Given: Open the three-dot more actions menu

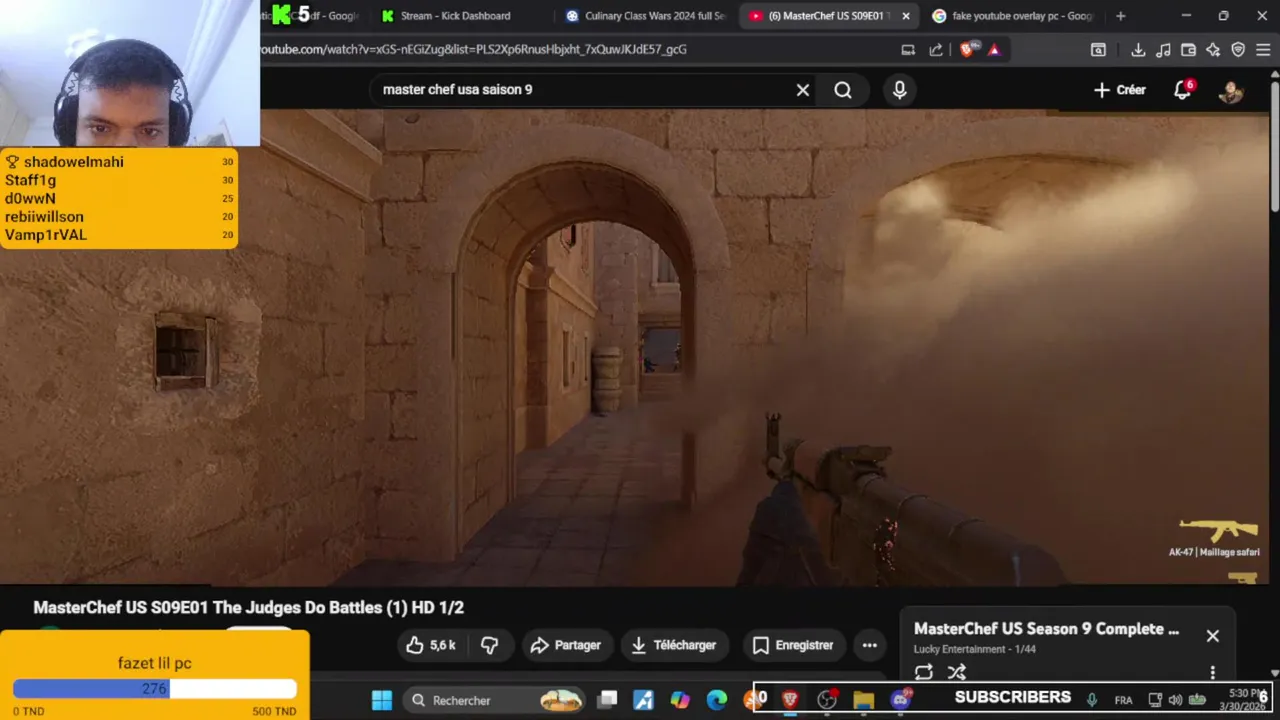Looking at the screenshot, I should click(x=870, y=645).
